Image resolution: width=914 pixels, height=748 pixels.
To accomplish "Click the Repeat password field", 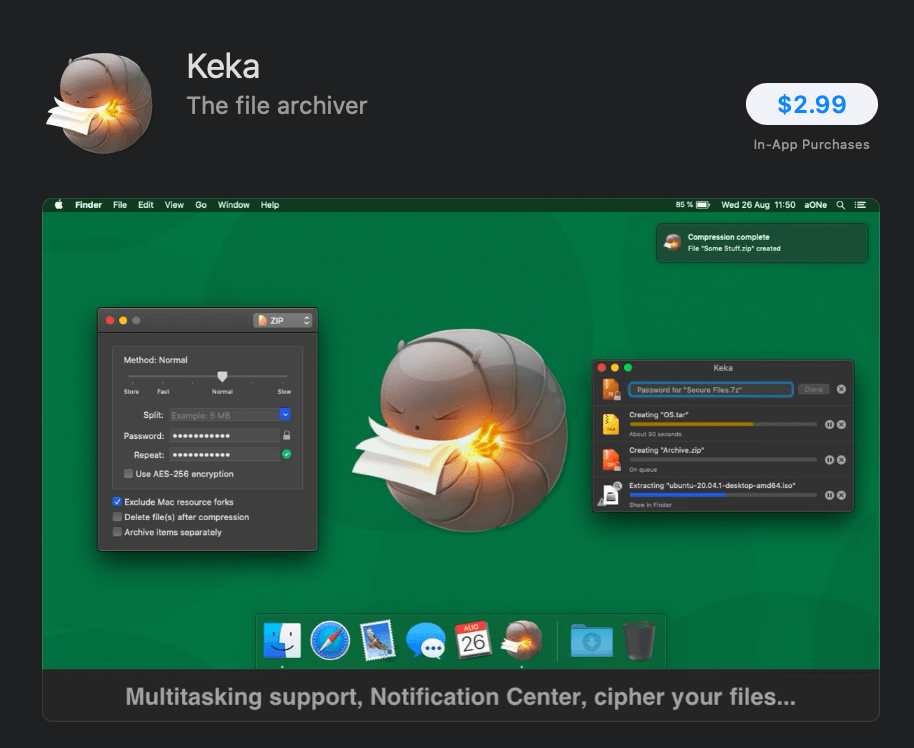I will (x=224, y=455).
